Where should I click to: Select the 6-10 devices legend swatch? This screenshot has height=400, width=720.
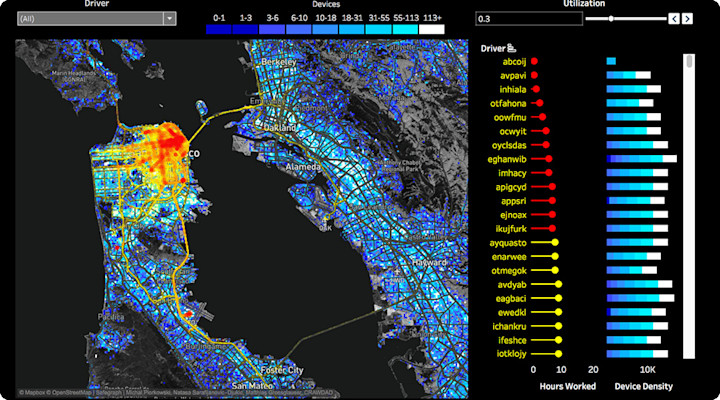(x=298, y=29)
